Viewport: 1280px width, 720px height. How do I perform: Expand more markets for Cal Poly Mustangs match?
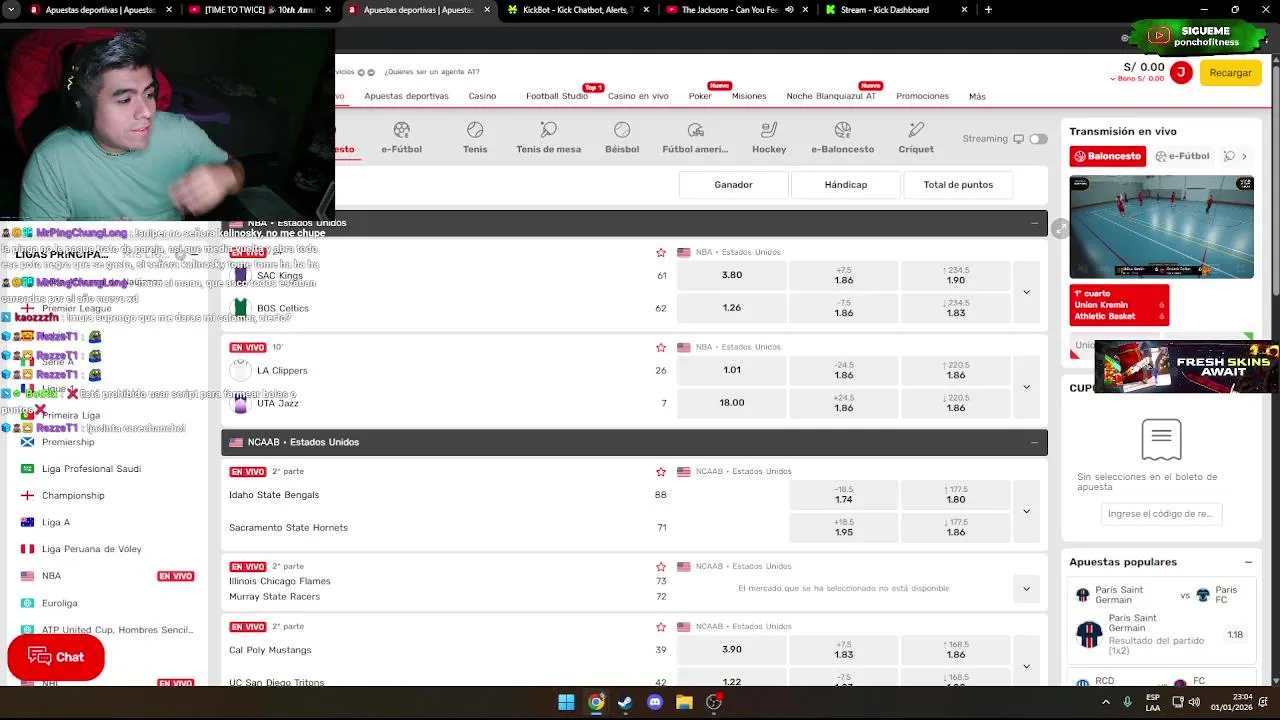(x=1026, y=666)
